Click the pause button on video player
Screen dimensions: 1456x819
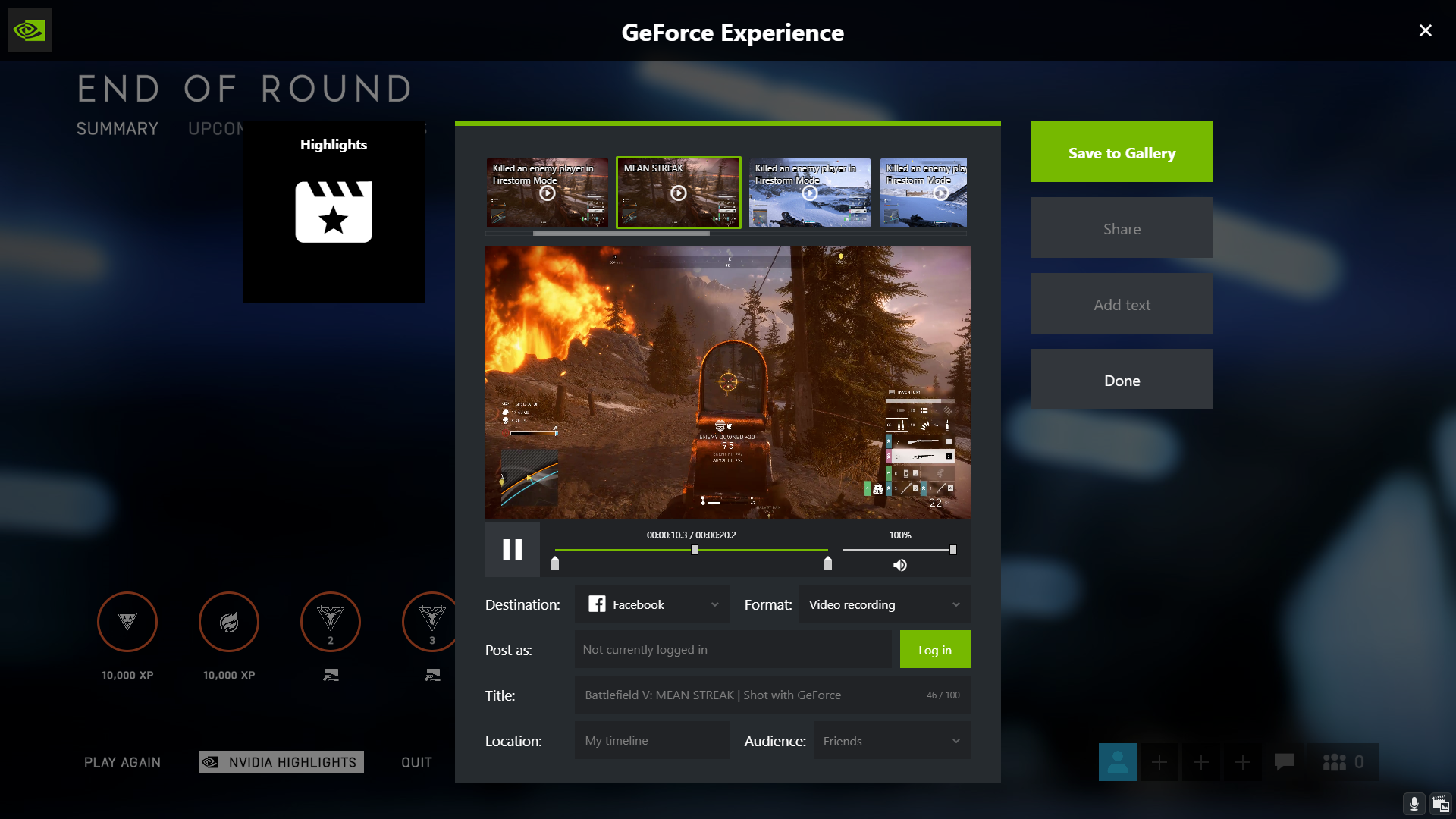pos(512,550)
